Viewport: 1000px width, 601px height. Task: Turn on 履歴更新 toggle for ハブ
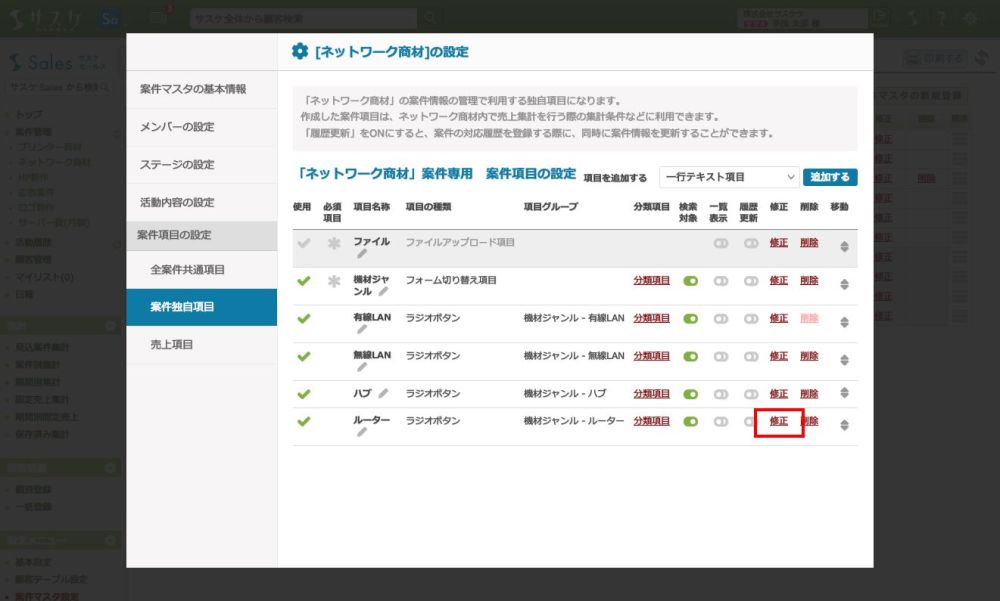tap(750, 394)
